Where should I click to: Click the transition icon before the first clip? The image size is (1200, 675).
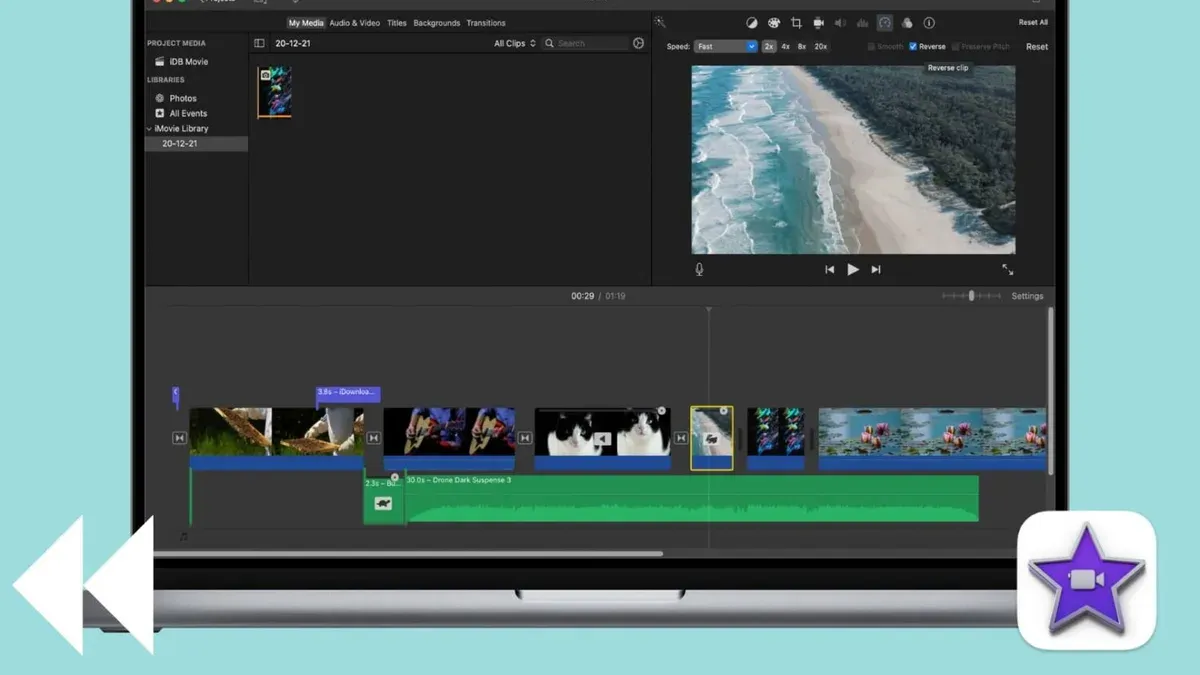pos(179,438)
